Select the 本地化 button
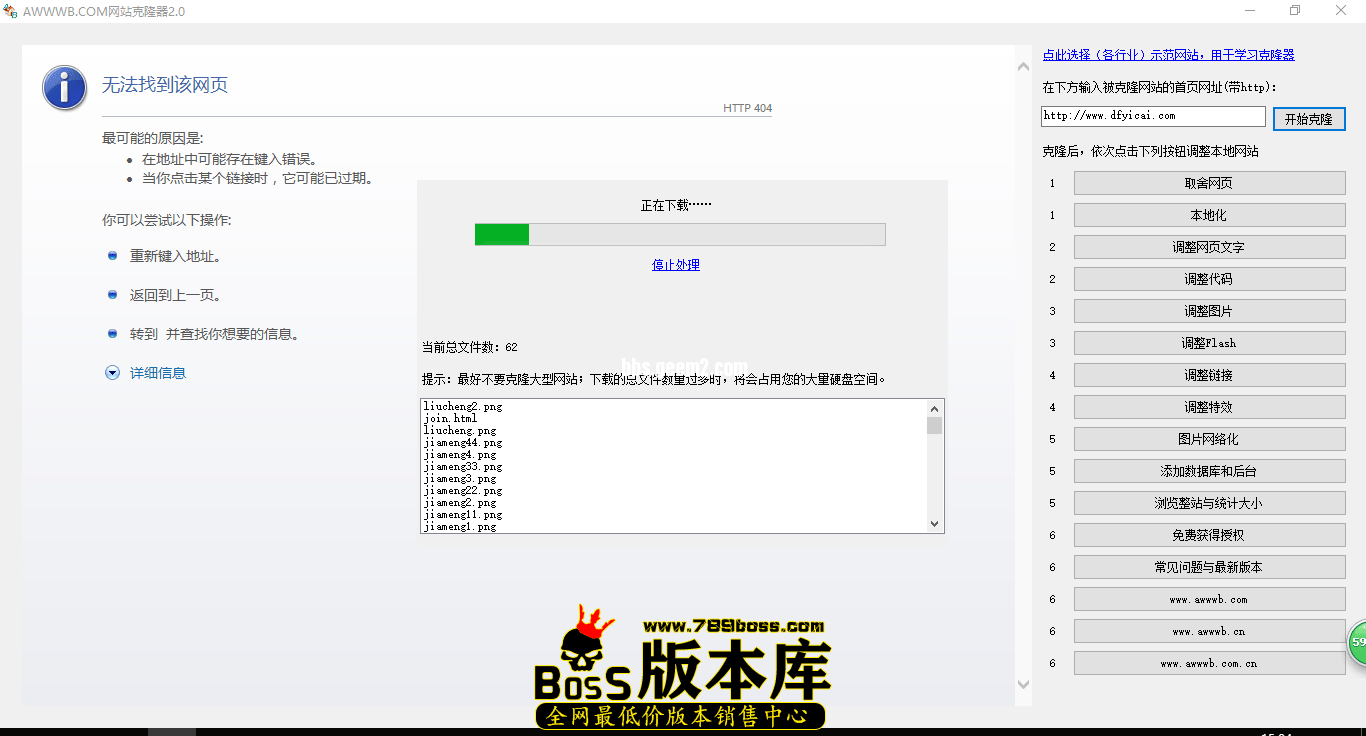This screenshot has width=1366, height=736. [x=1209, y=215]
